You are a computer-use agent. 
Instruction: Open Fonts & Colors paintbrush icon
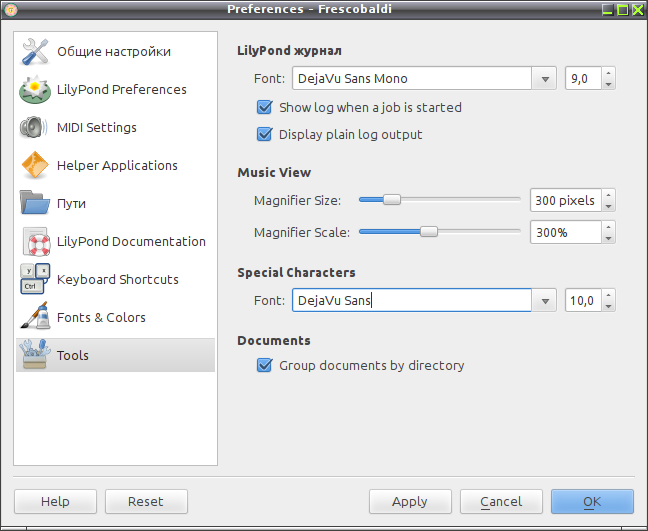[36, 317]
